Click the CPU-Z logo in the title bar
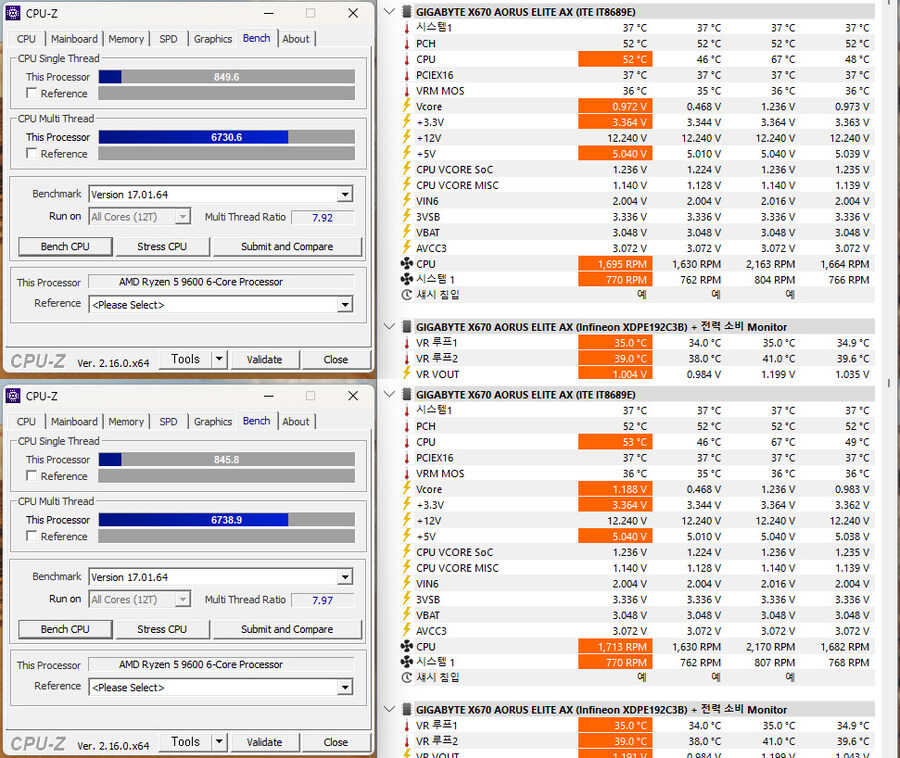Viewport: 900px width, 758px height. click(11, 13)
